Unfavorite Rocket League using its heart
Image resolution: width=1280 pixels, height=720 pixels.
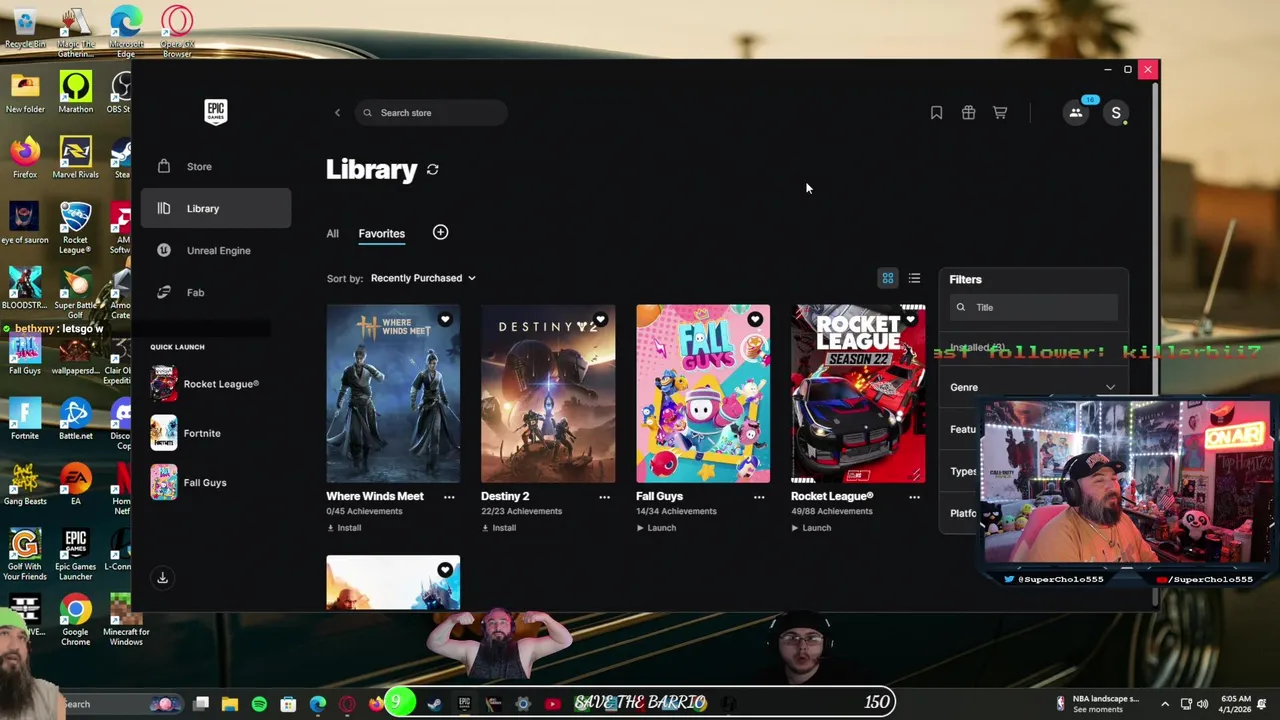(x=910, y=320)
